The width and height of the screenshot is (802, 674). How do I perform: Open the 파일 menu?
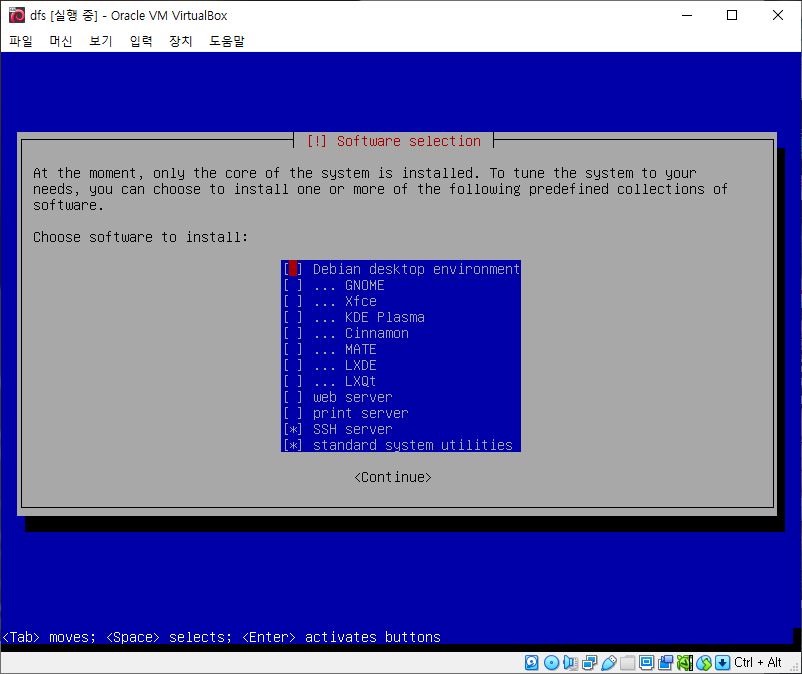pos(21,41)
